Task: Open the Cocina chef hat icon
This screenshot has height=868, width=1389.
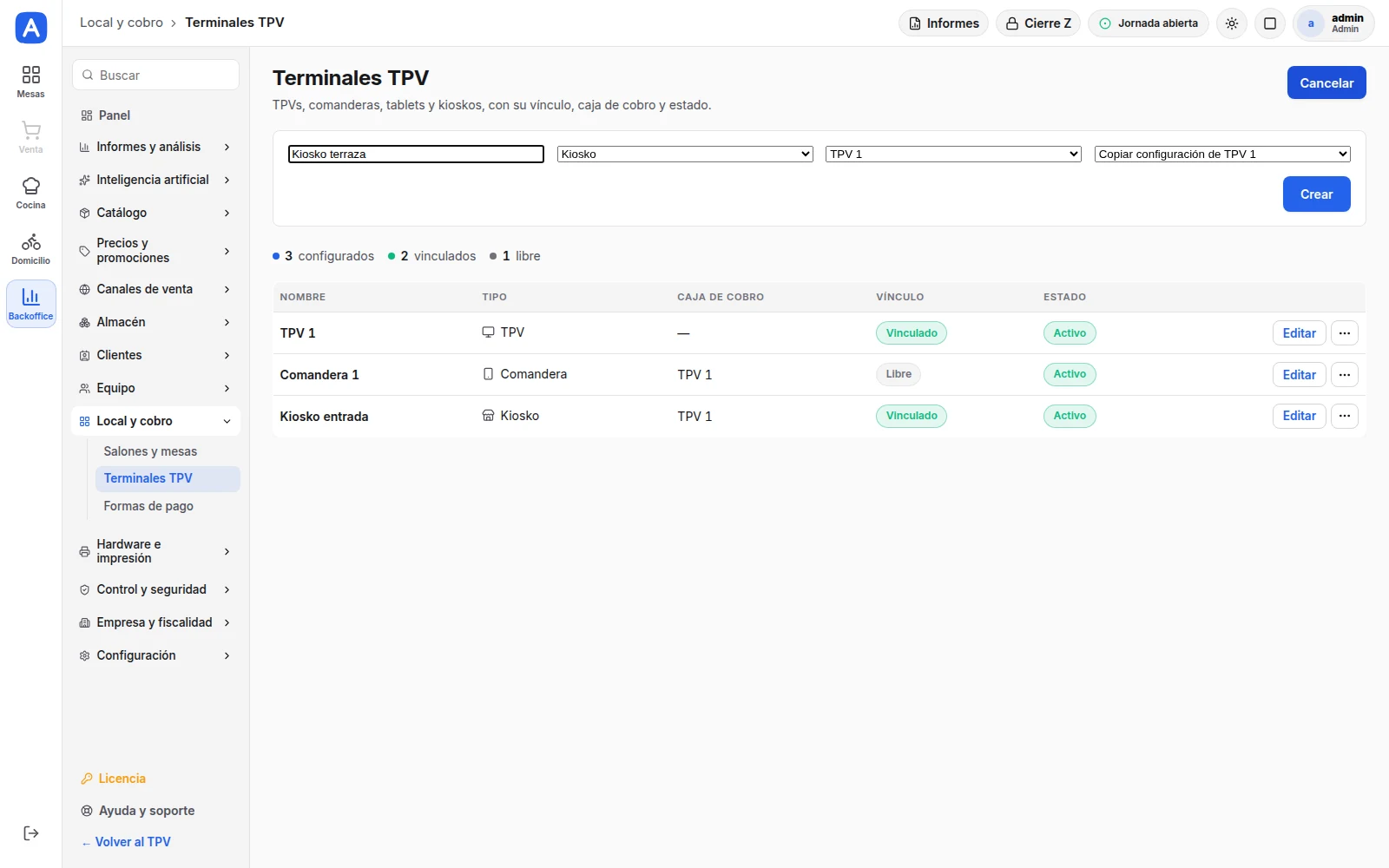Action: [30, 193]
